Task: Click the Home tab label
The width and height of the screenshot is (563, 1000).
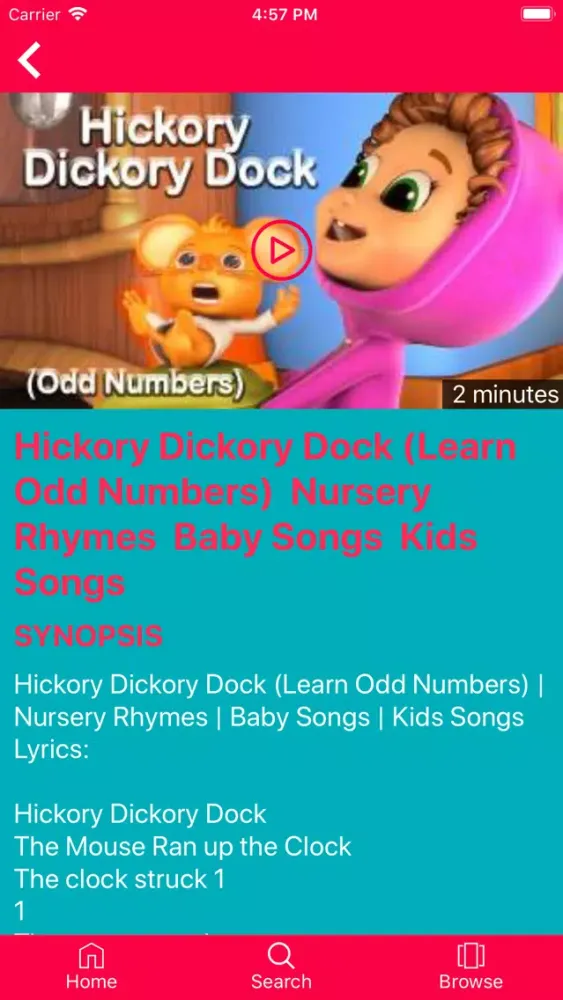Action: coord(91,982)
